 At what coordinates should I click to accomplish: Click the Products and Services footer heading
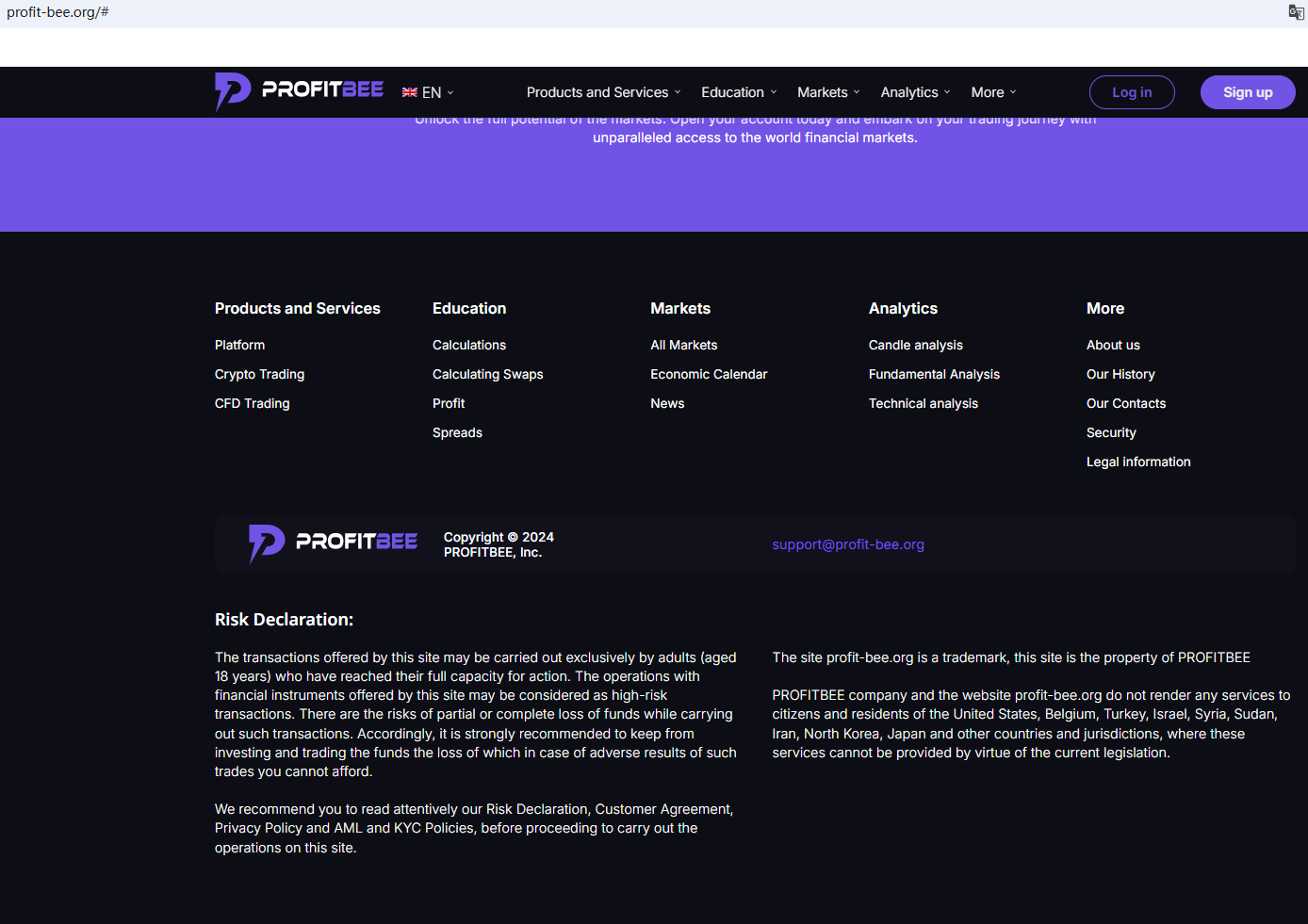pyautogui.click(x=298, y=308)
